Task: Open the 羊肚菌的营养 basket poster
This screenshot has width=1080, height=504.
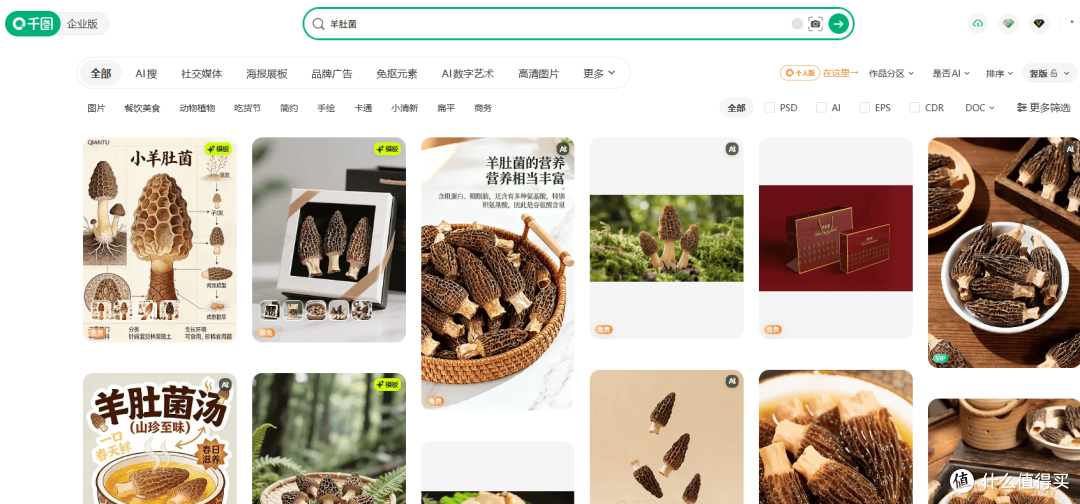Action: tap(497, 273)
